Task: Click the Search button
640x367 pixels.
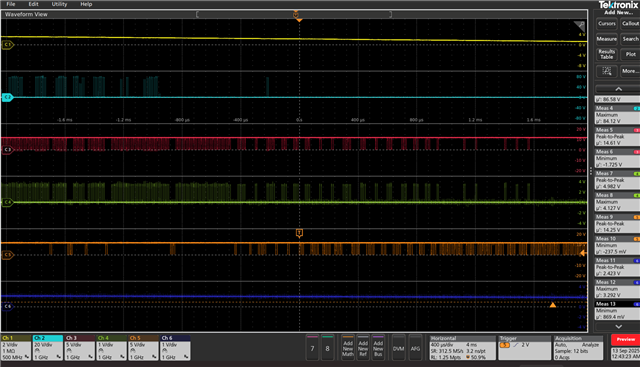Action: click(630, 39)
